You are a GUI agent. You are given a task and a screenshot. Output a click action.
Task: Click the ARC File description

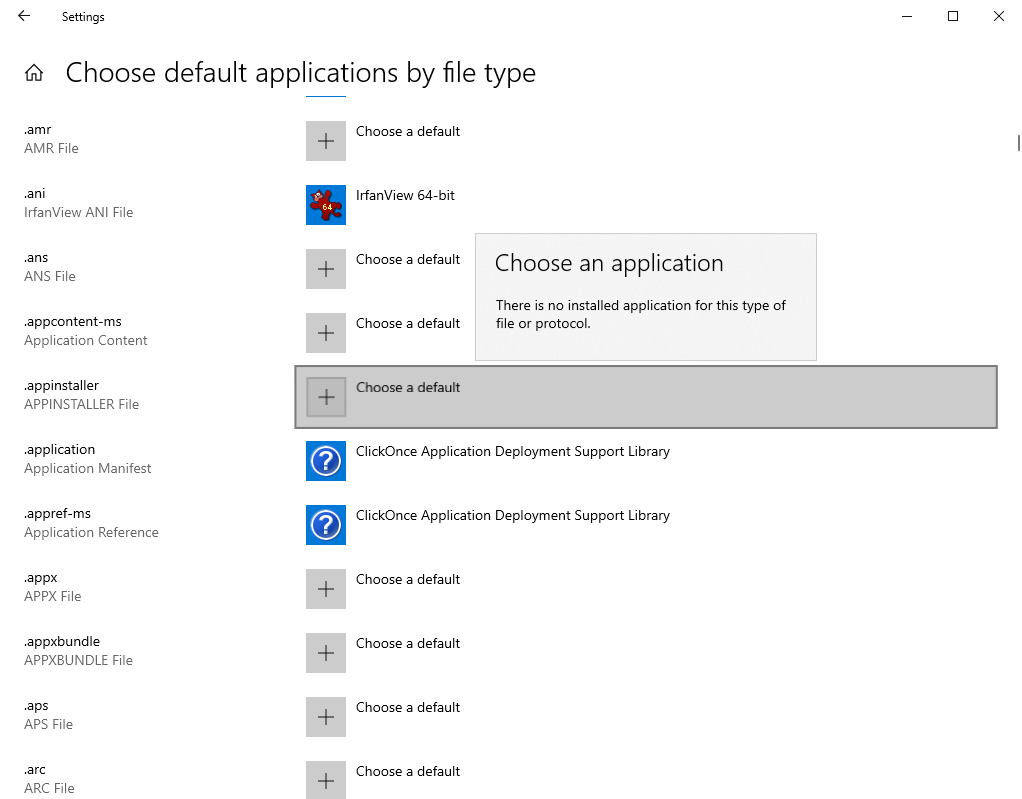pyautogui.click(x=50, y=788)
